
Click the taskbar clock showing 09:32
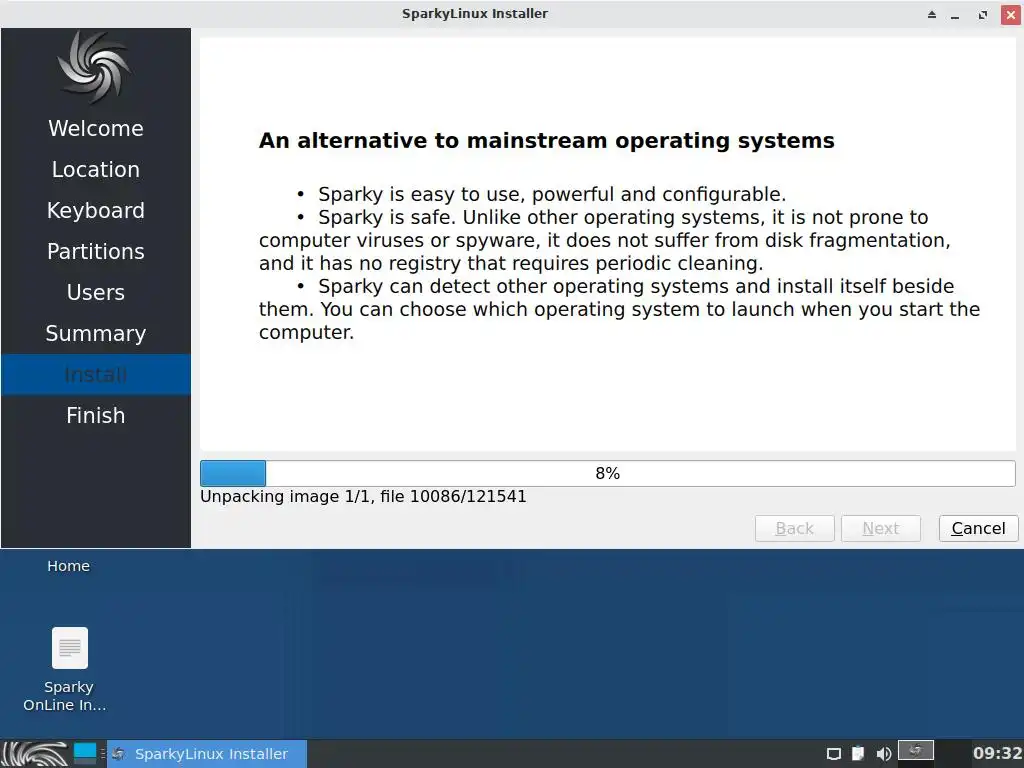[x=997, y=754]
